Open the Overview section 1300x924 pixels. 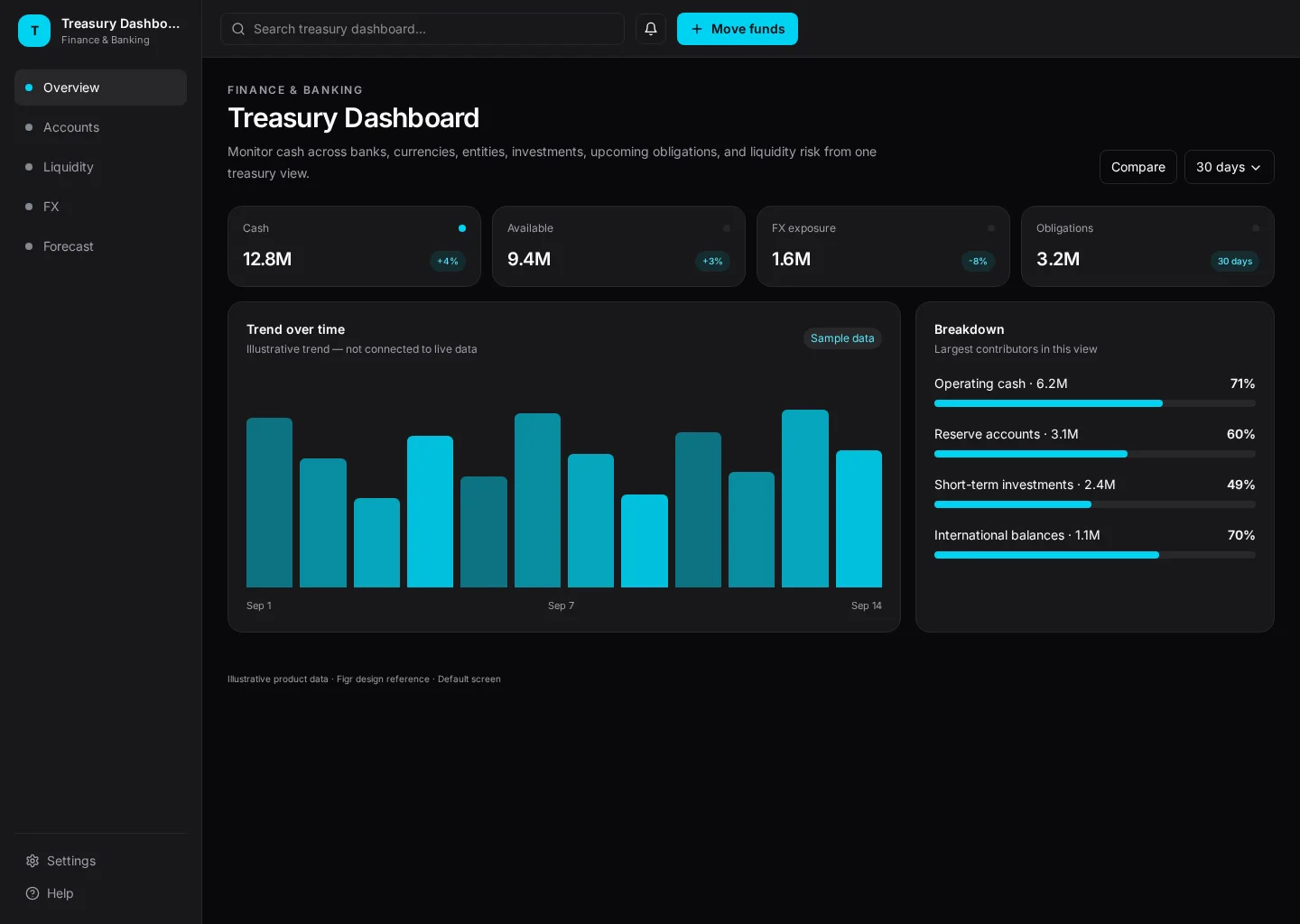coord(100,88)
